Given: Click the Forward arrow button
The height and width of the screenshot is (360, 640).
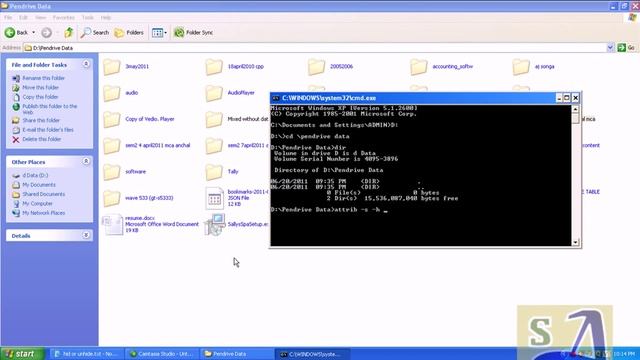Looking at the screenshot, I should click(47, 33).
